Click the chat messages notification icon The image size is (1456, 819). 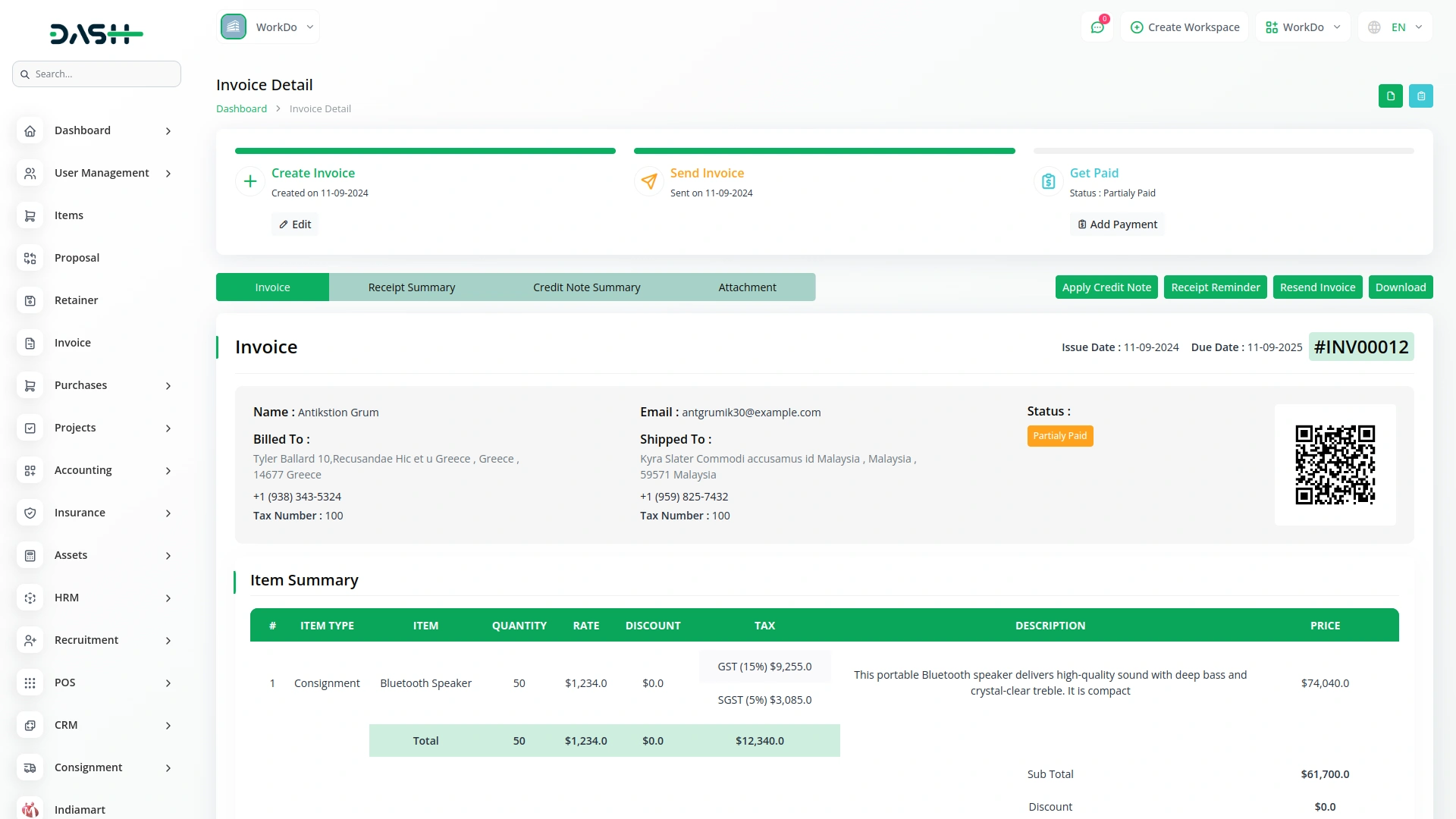(x=1097, y=27)
